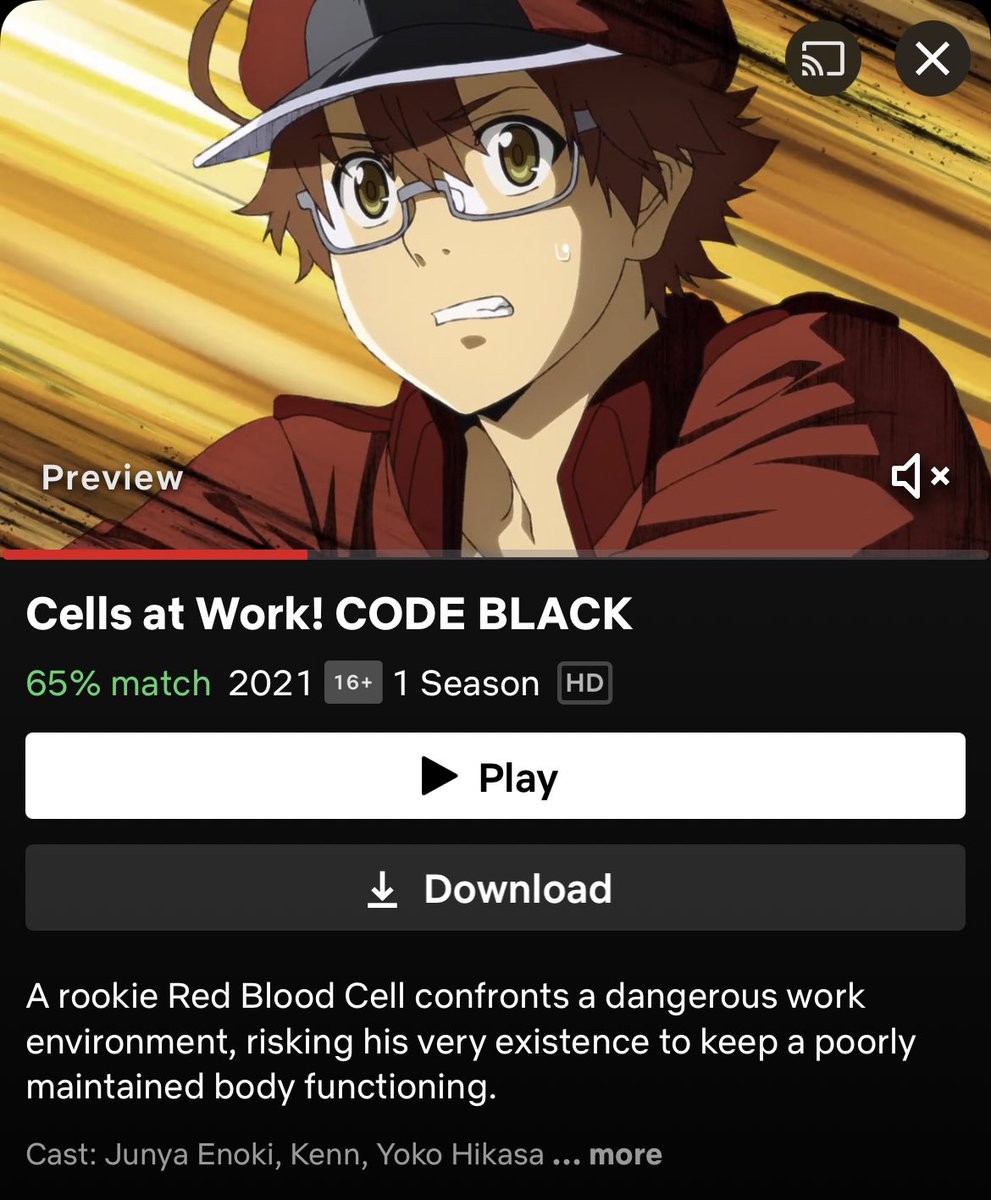Click the black play triangle icon

point(439,776)
